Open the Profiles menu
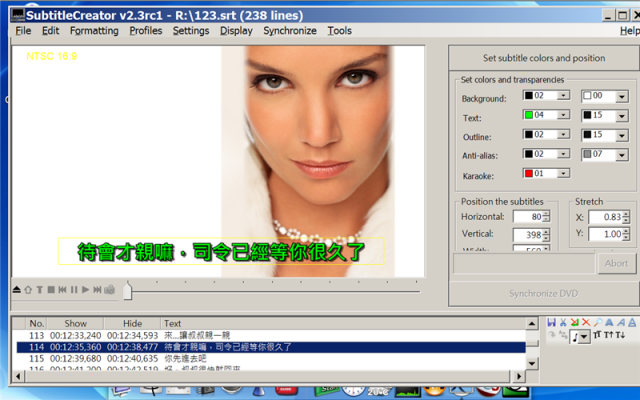This screenshot has width=640, height=400. [x=146, y=31]
